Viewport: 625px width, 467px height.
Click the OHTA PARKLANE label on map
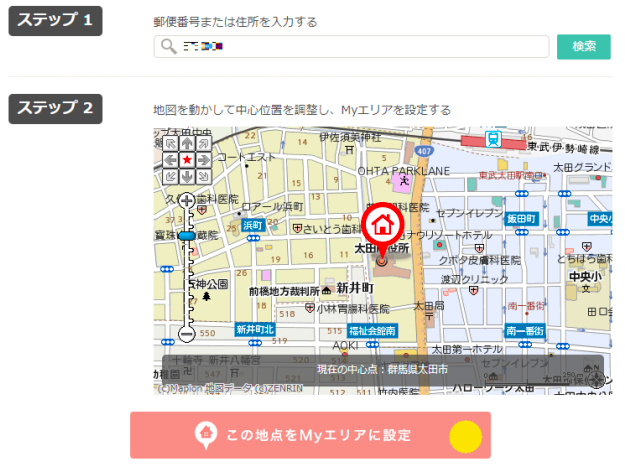tap(404, 171)
